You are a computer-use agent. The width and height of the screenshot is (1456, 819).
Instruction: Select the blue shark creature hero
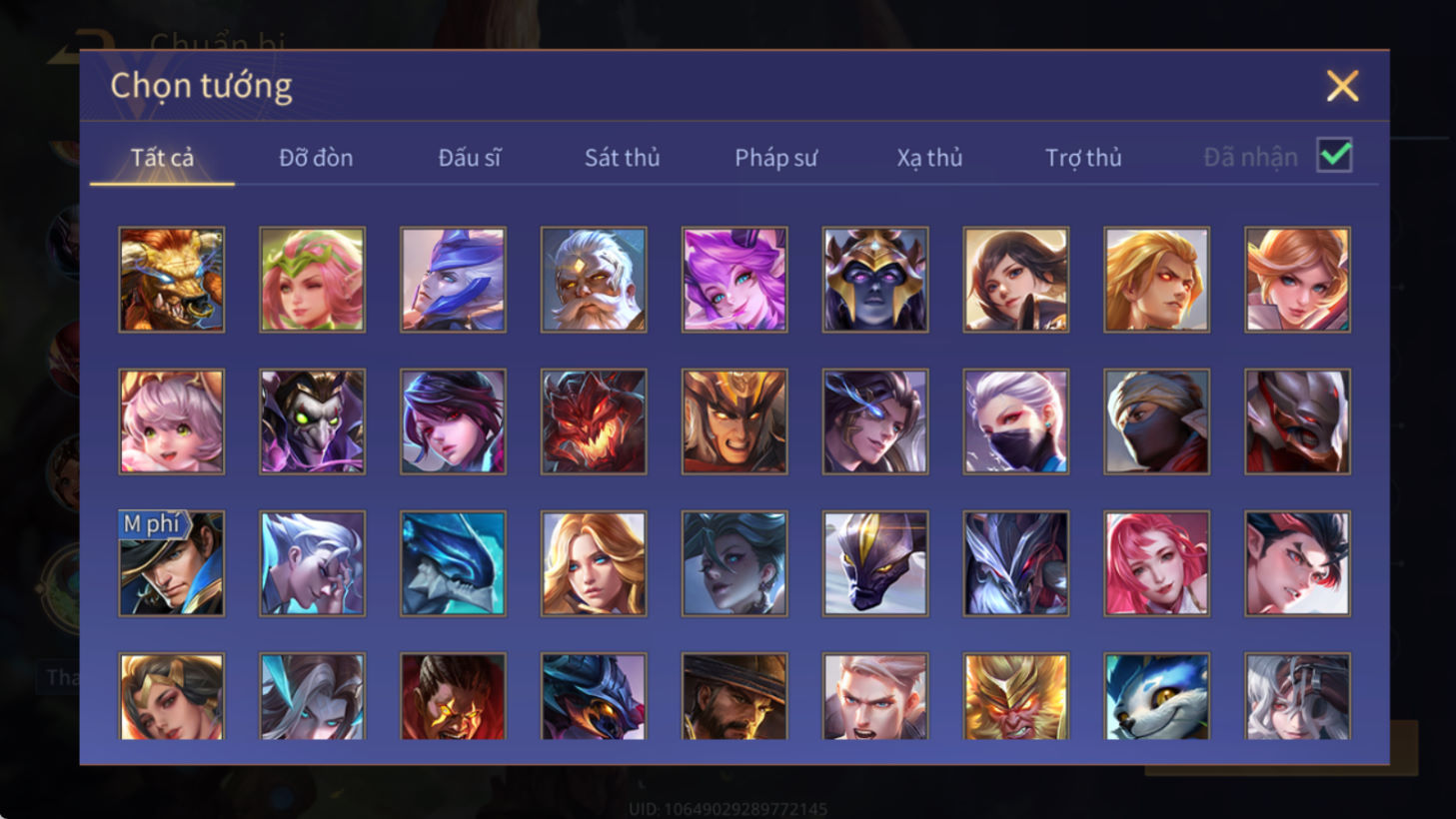(x=453, y=563)
